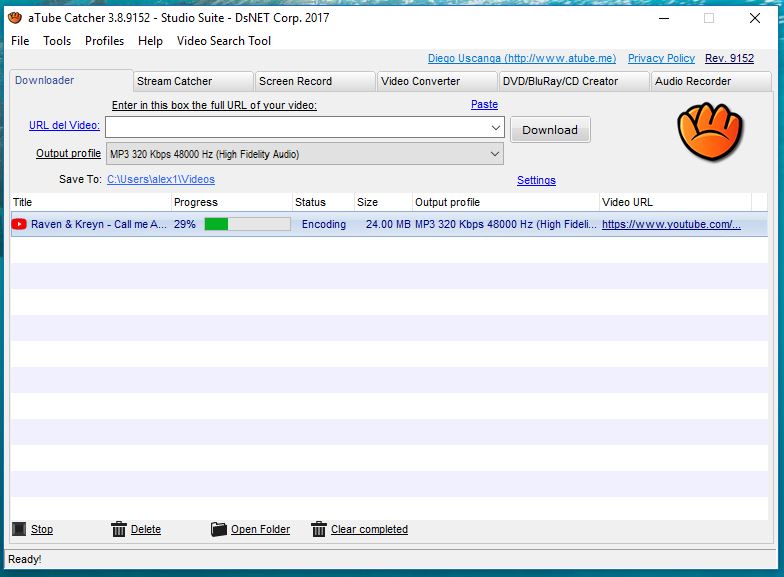
Task: Open the youtube.com video URL link
Action: pyautogui.click(x=672, y=224)
